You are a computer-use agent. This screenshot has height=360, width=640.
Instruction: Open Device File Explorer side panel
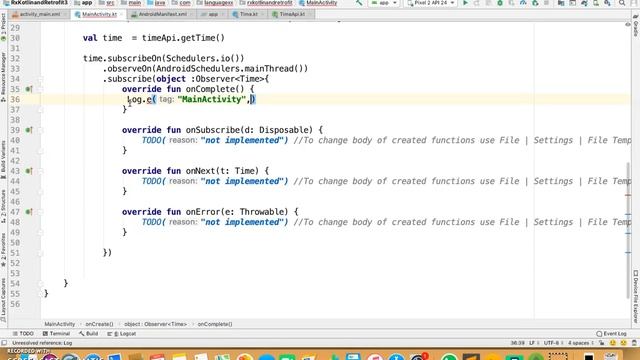636,296
